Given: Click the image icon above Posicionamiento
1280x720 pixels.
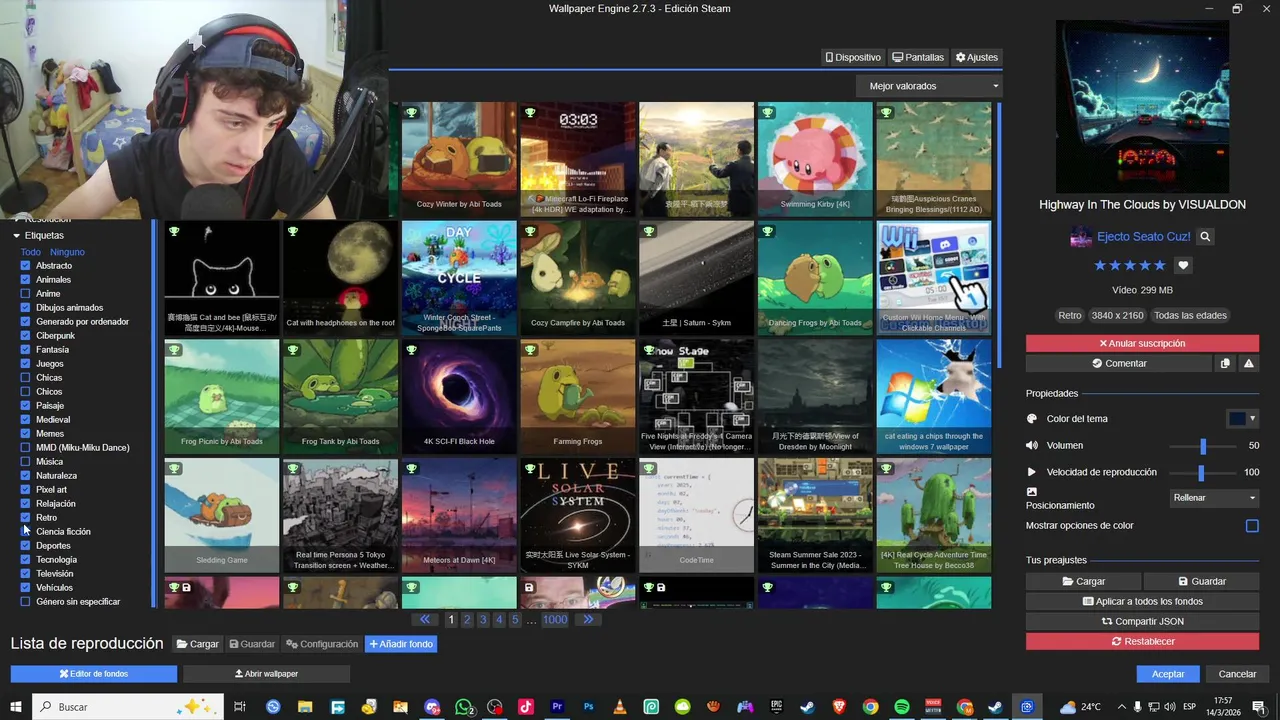Looking at the screenshot, I should (x=1032, y=492).
